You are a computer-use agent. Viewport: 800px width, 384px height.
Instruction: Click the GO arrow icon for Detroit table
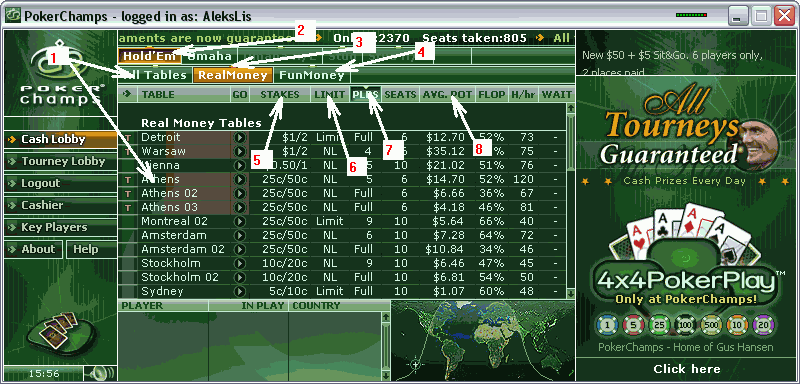[x=239, y=138]
